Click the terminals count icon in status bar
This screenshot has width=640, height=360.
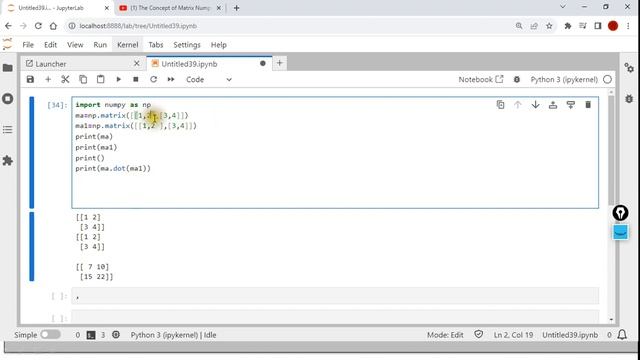[91, 335]
